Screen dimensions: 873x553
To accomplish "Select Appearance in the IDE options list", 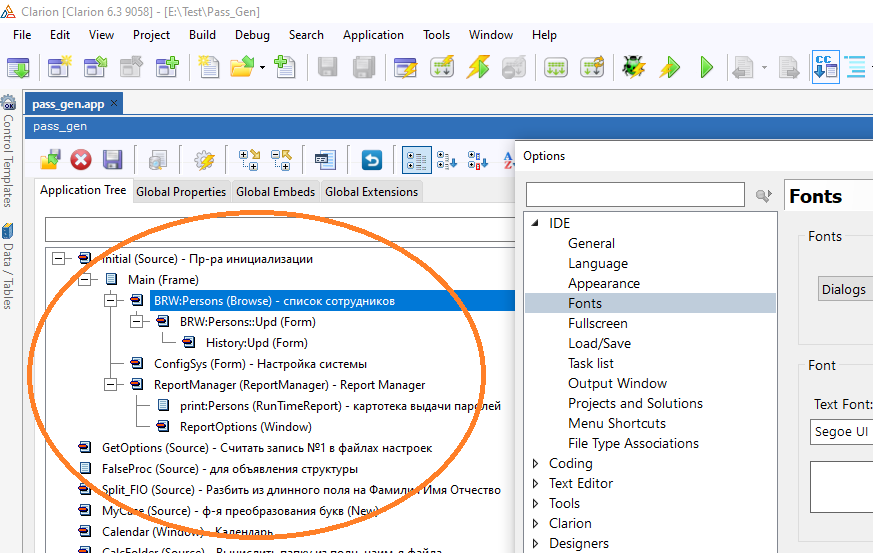I will coord(603,283).
